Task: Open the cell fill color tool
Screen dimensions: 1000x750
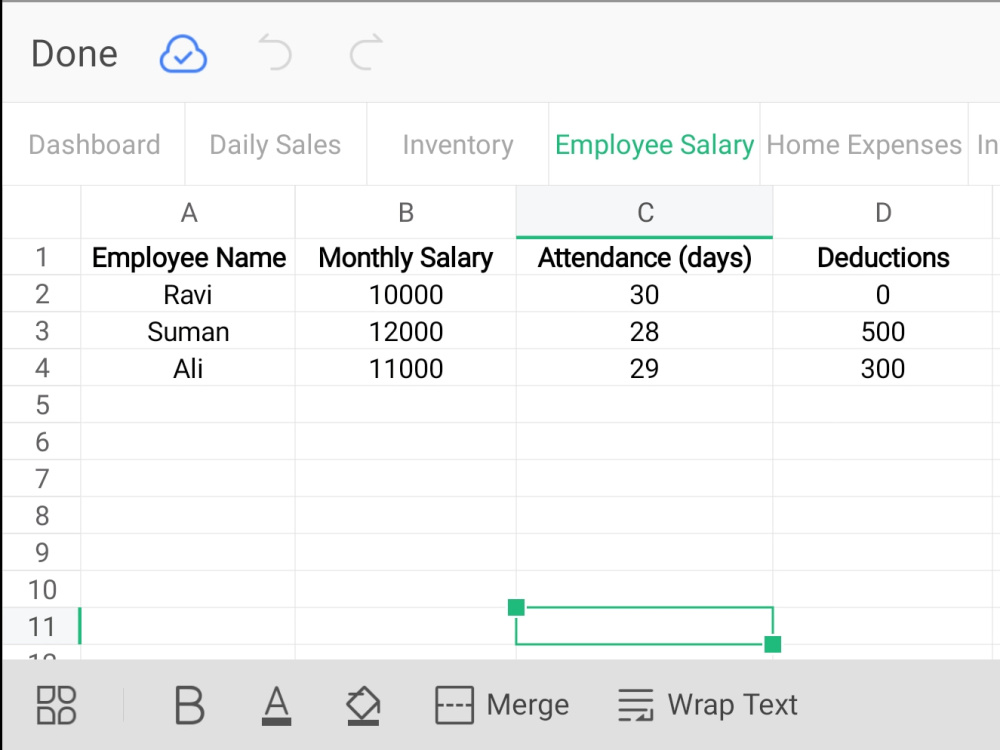Action: click(364, 705)
